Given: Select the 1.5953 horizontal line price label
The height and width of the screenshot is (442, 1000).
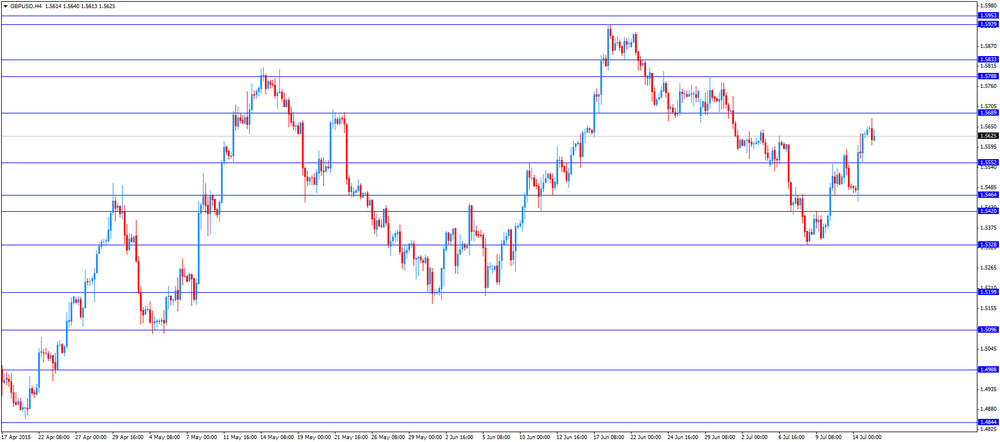Looking at the screenshot, I should [x=987, y=15].
